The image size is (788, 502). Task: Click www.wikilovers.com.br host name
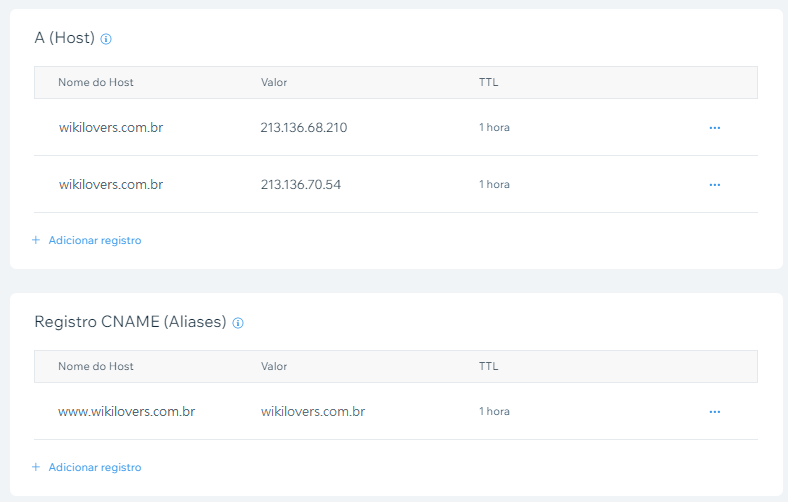(x=127, y=411)
